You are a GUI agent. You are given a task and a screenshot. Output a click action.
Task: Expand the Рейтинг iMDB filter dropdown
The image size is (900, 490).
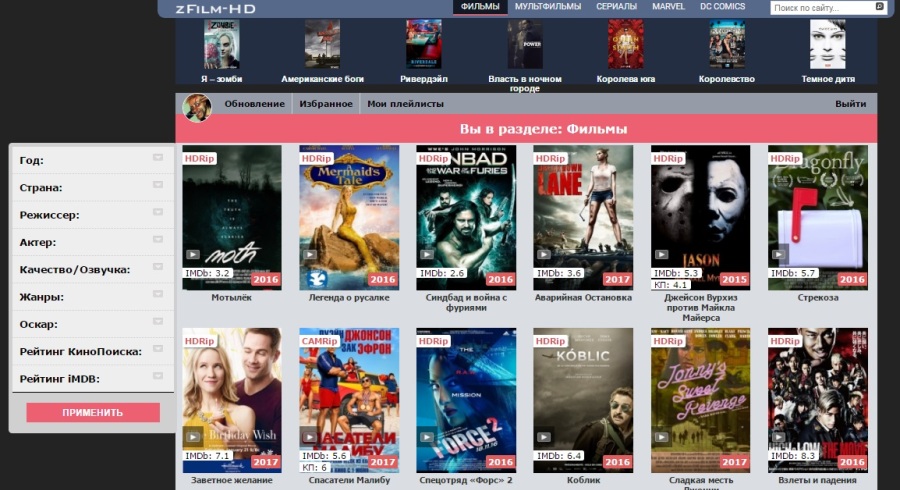(x=158, y=376)
